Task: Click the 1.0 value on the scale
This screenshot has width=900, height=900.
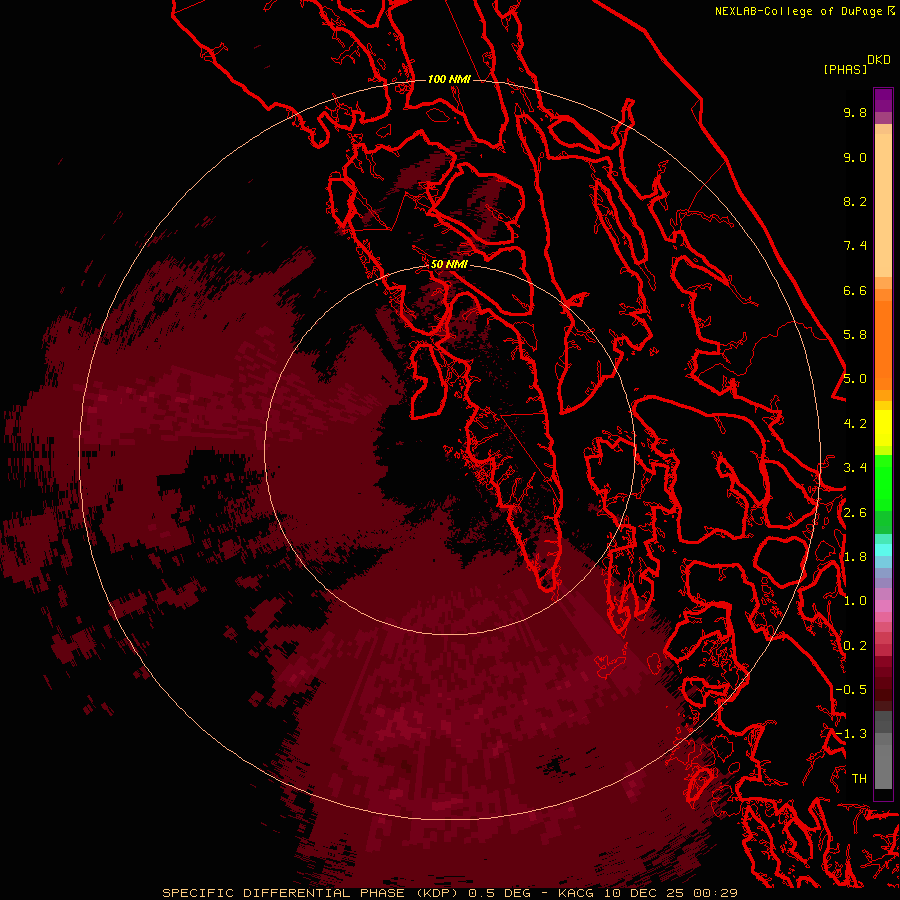Action: pyautogui.click(x=855, y=601)
